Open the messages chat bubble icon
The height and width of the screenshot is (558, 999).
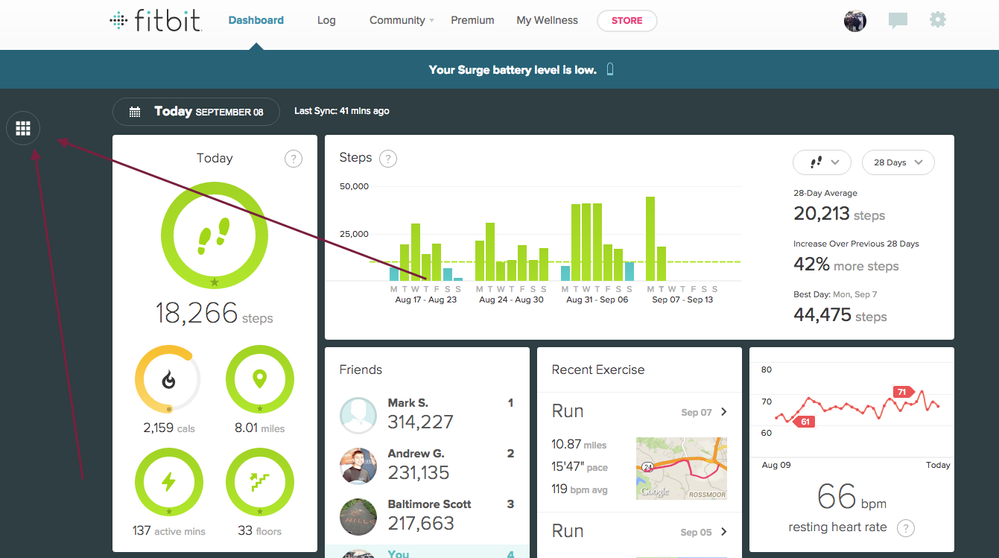tap(898, 20)
